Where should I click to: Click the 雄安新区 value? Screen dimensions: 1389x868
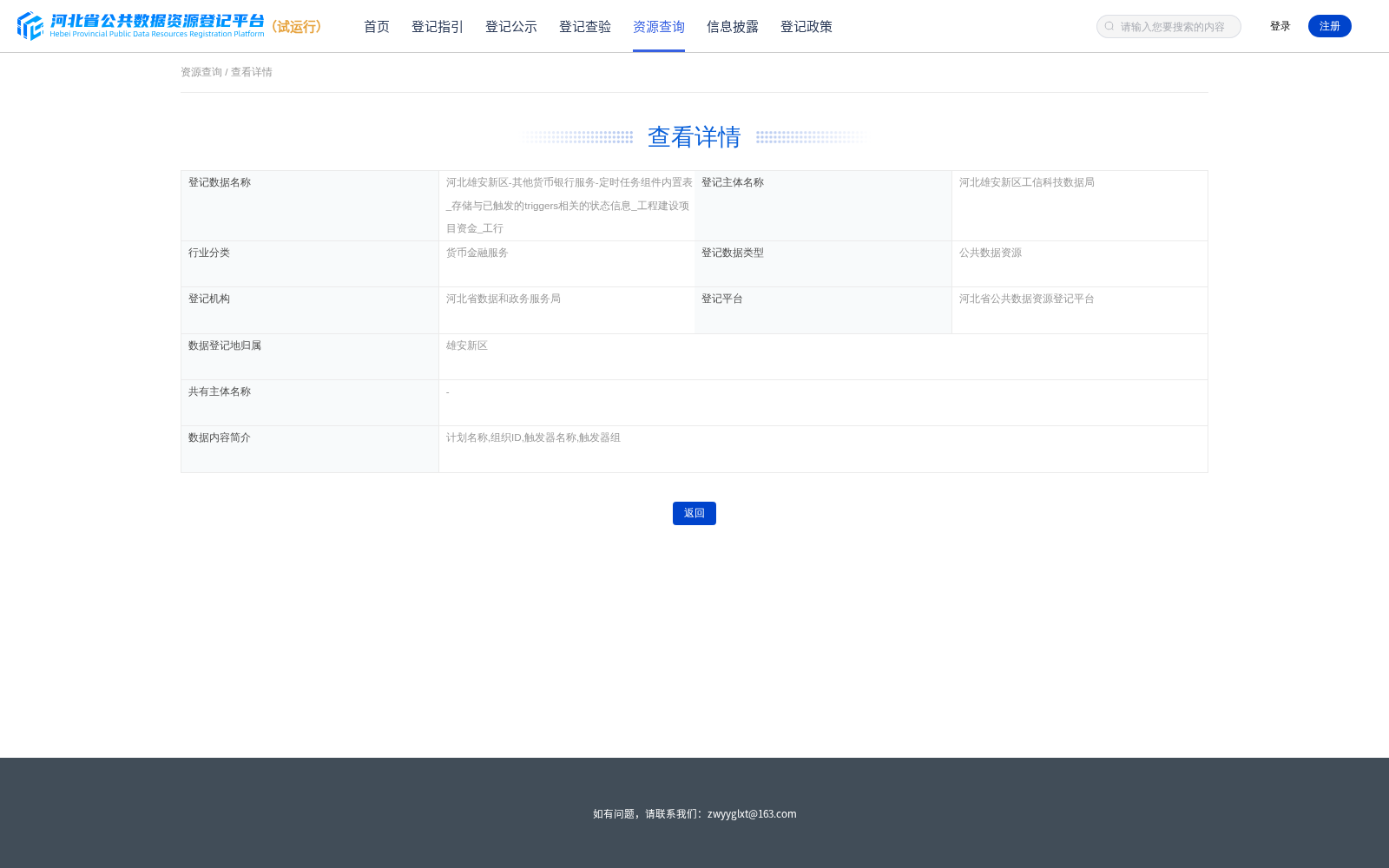coord(467,345)
